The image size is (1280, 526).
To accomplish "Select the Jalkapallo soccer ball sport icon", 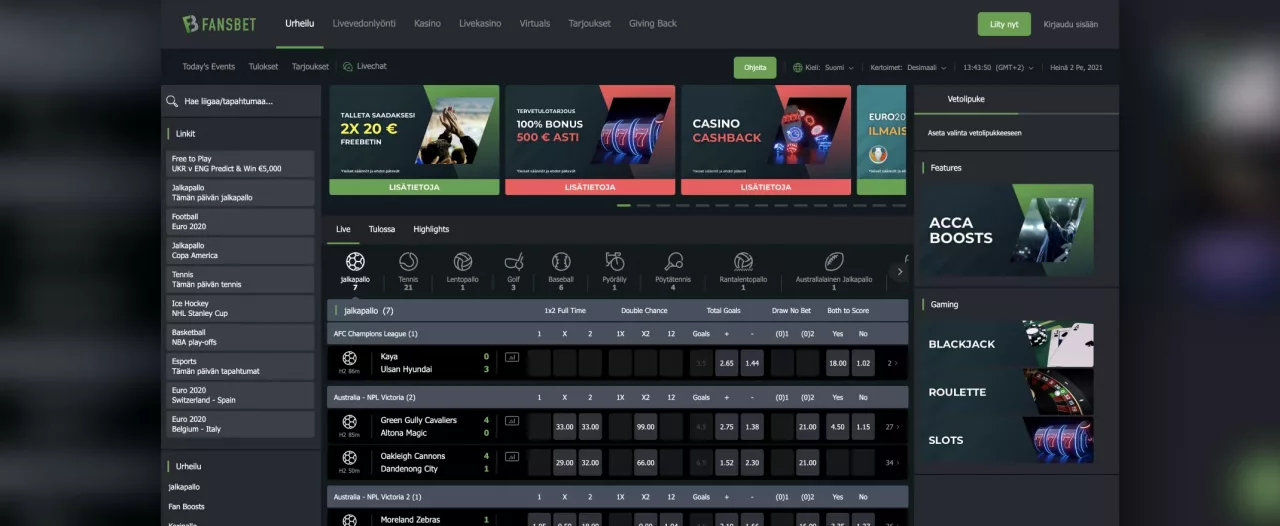I will click(355, 262).
